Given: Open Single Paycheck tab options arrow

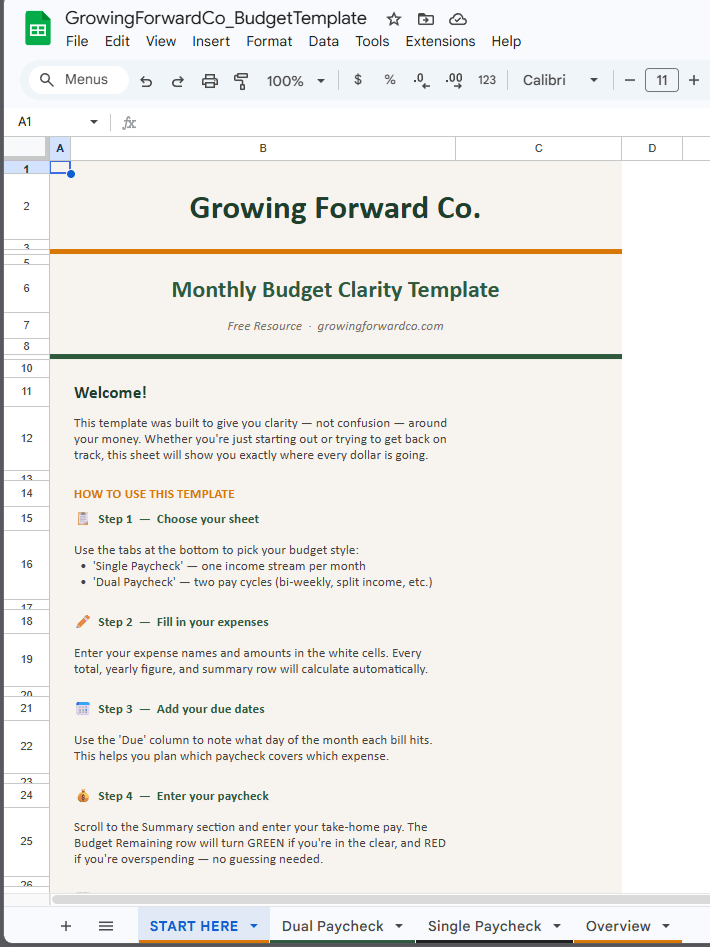Looking at the screenshot, I should pos(557,926).
